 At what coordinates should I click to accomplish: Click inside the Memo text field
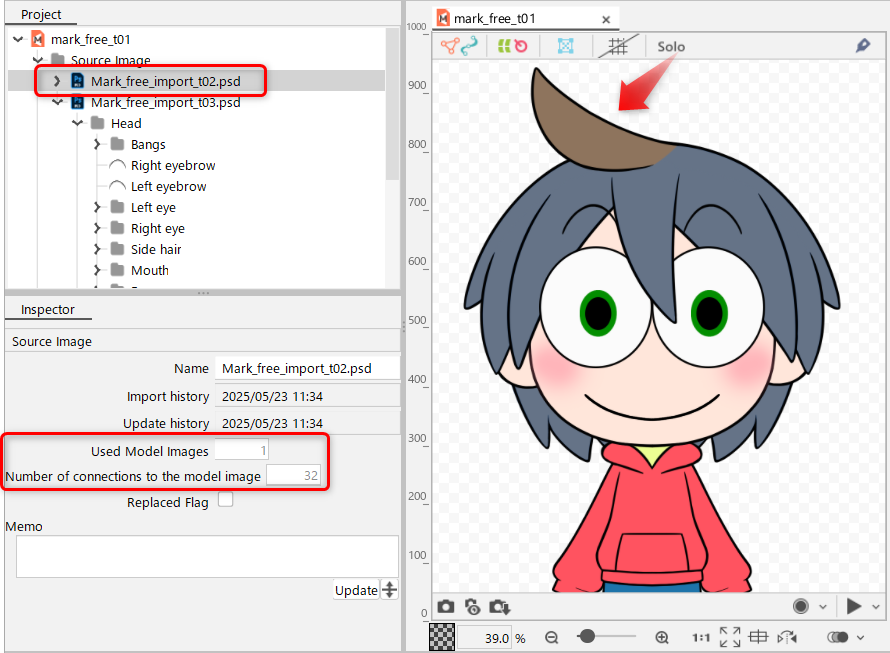pyautogui.click(x=207, y=556)
